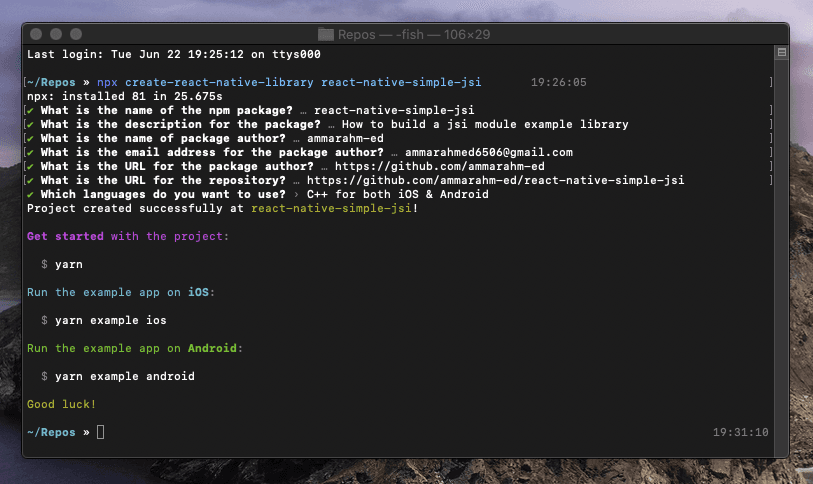Click the terminal vertical scrollbar track
This screenshot has width=813, height=484.
click(x=781, y=257)
